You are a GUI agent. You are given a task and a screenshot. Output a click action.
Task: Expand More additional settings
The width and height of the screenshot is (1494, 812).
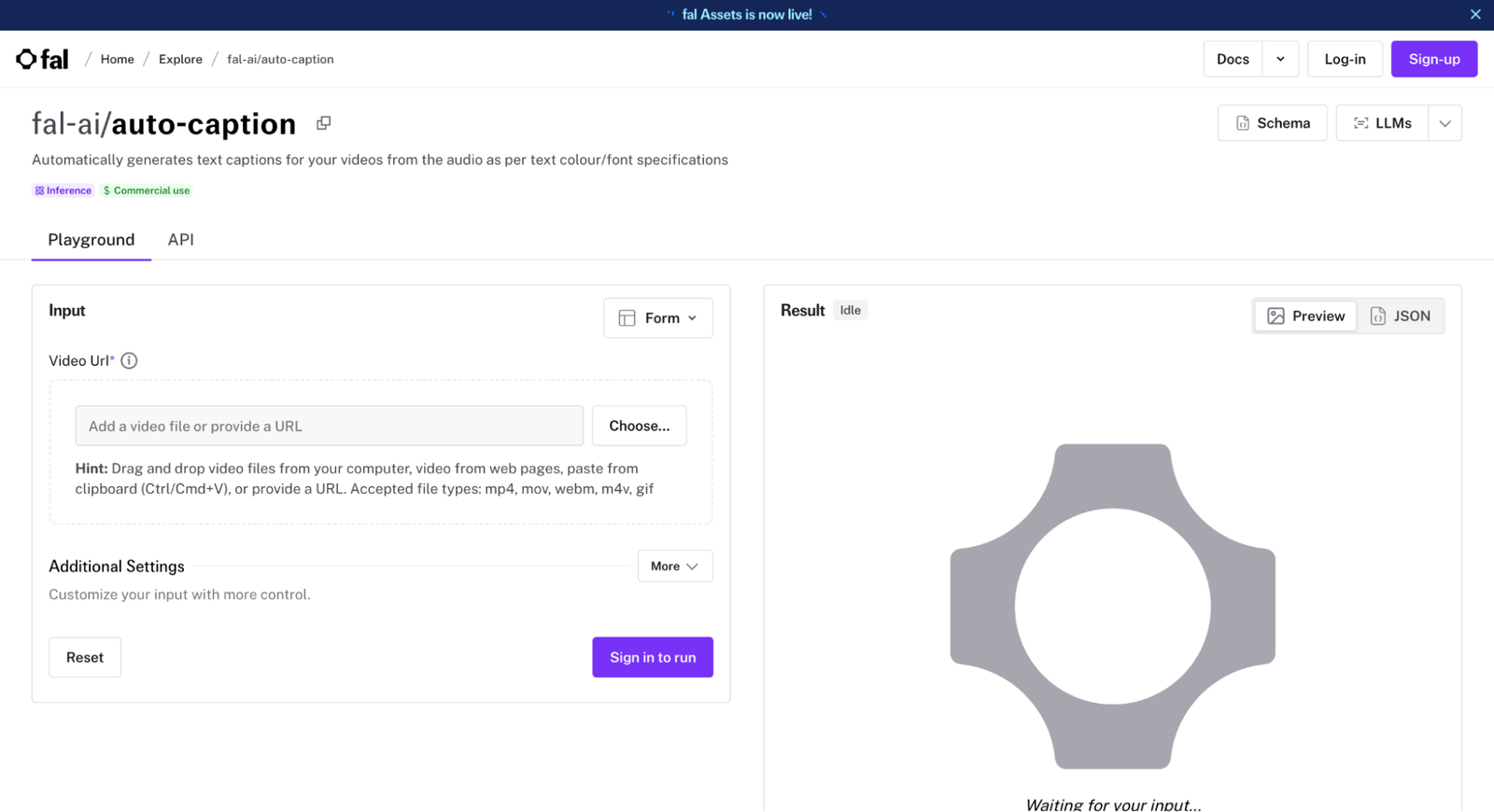tap(675, 567)
